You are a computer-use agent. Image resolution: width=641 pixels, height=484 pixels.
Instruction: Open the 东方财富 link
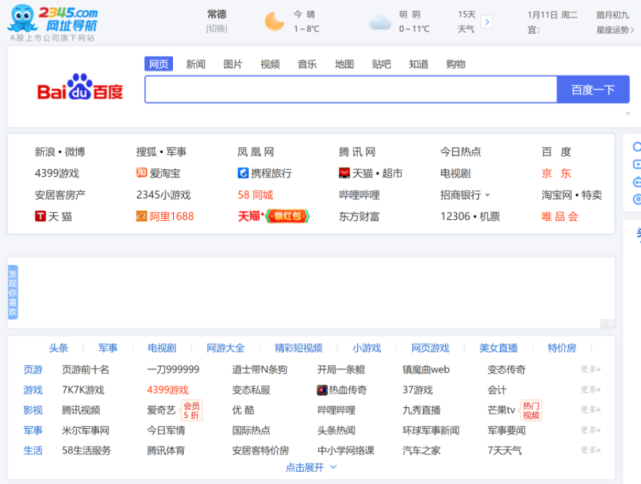(x=359, y=216)
